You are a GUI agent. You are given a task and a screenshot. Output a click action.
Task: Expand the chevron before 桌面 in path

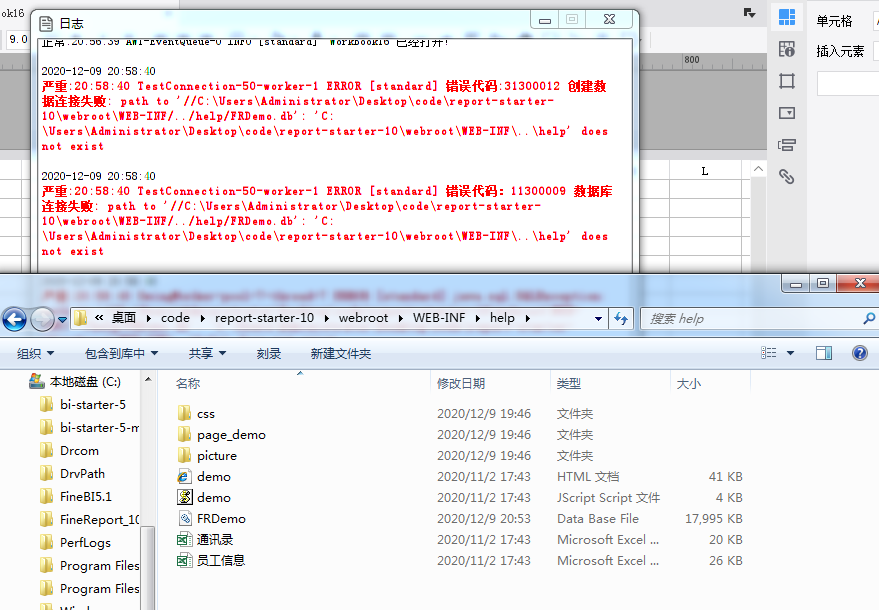tap(99, 318)
